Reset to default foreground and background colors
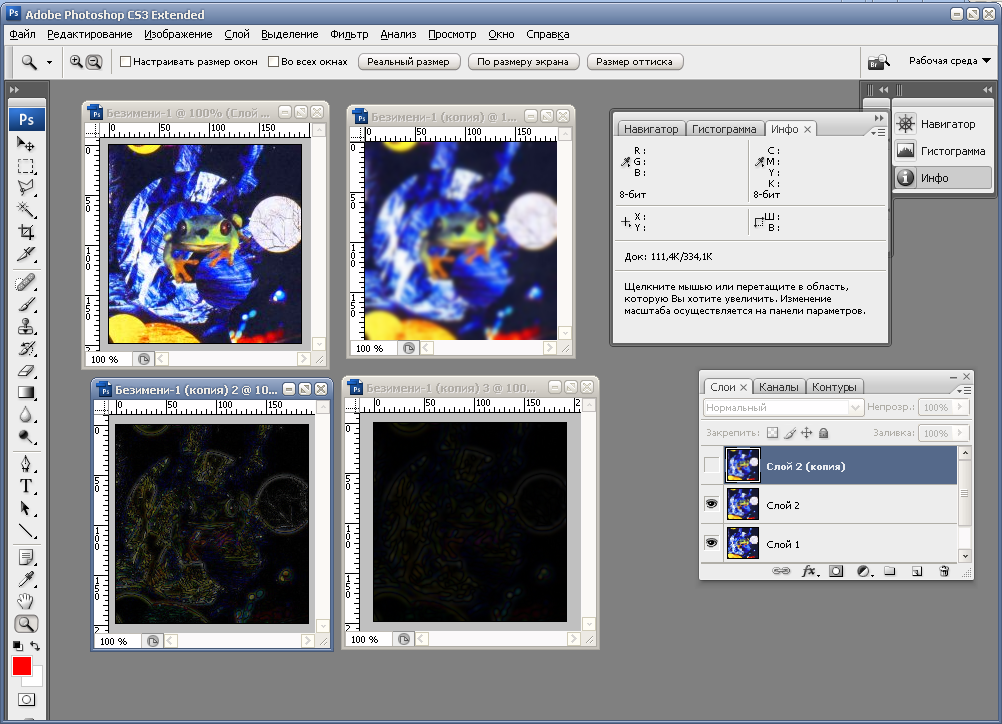Screen dimensions: 1002x724 (x=17, y=646)
